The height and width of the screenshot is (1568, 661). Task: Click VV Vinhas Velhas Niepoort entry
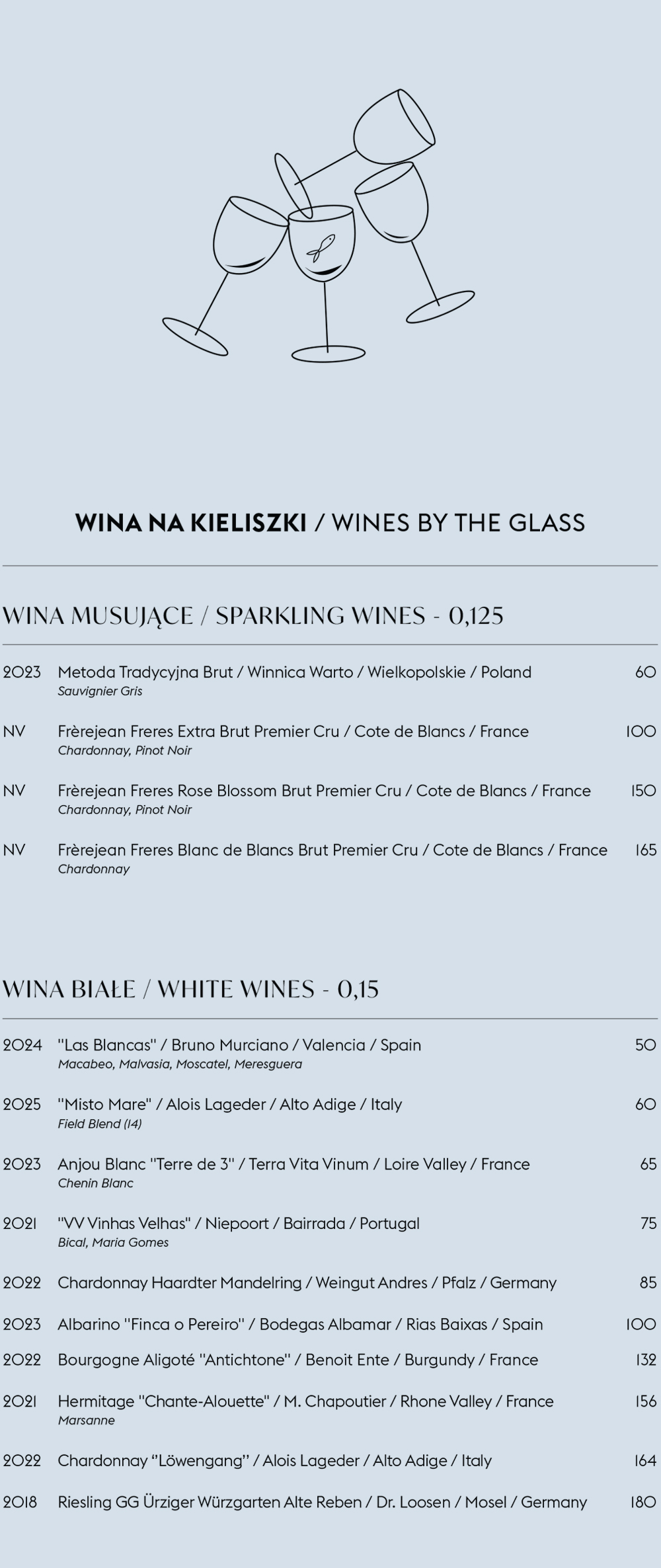(239, 1224)
